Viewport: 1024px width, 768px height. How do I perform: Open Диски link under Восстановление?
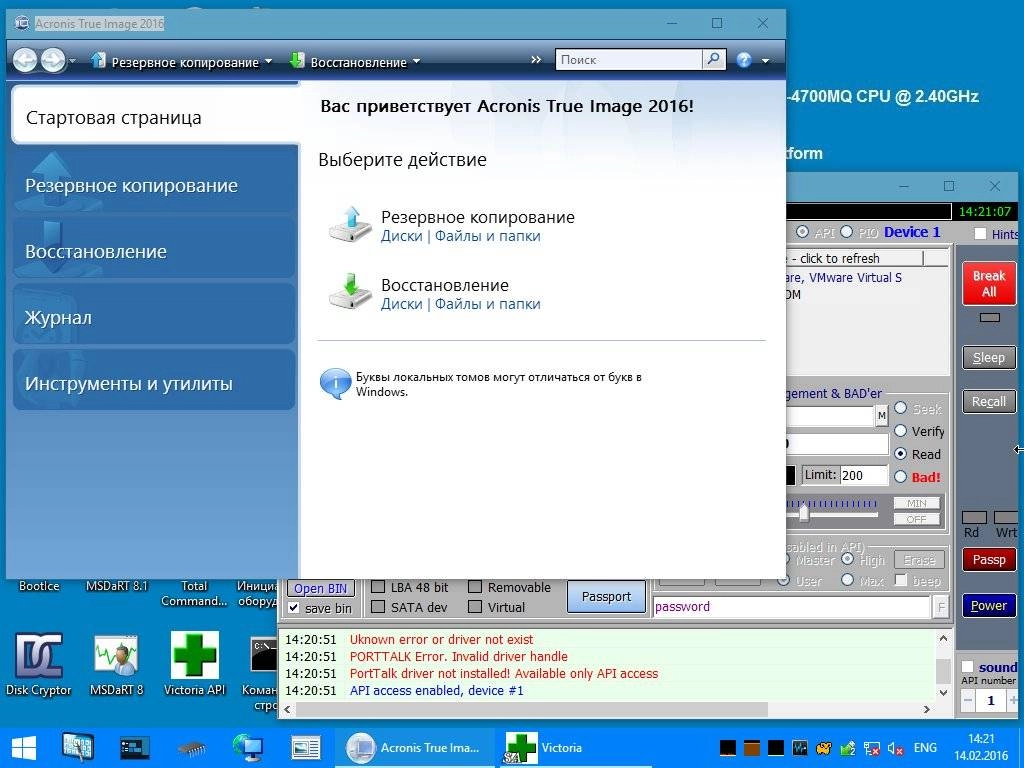(402, 304)
